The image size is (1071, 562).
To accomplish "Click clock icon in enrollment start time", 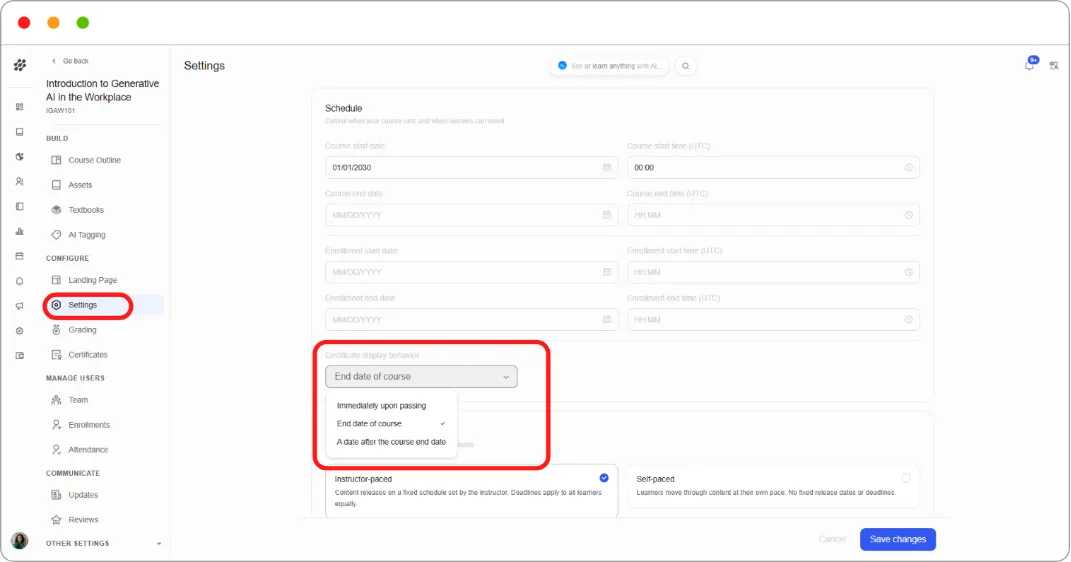I will click(x=908, y=272).
